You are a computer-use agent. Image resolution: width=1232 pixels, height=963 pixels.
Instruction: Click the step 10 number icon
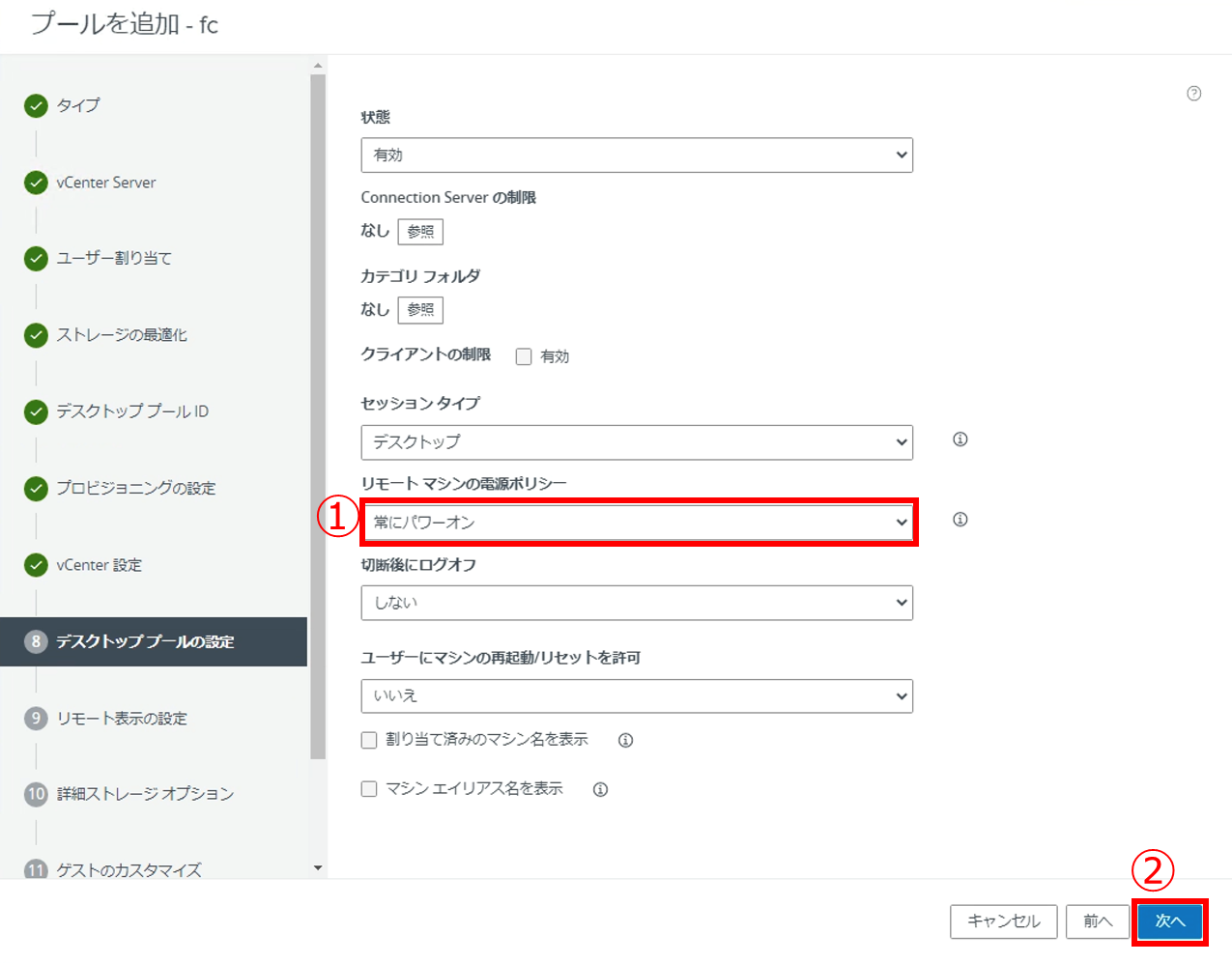click(36, 794)
